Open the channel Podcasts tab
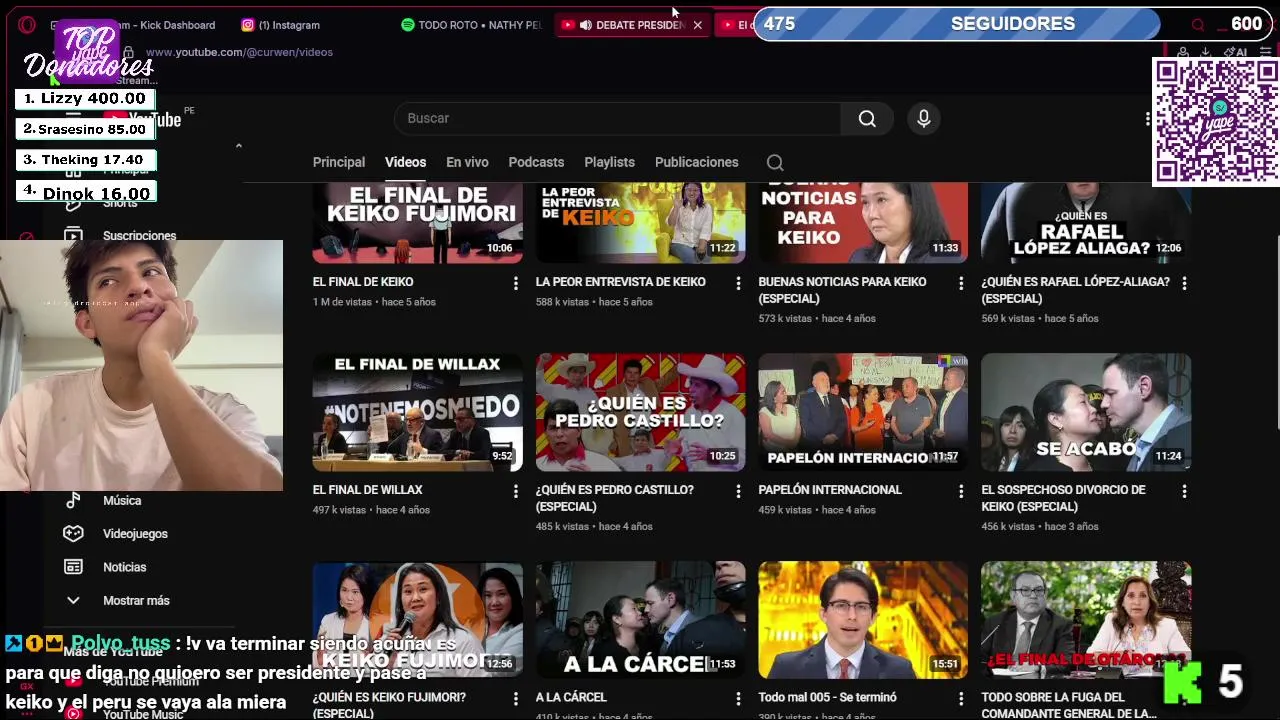Screen dimensions: 1280x720 (x=536, y=162)
